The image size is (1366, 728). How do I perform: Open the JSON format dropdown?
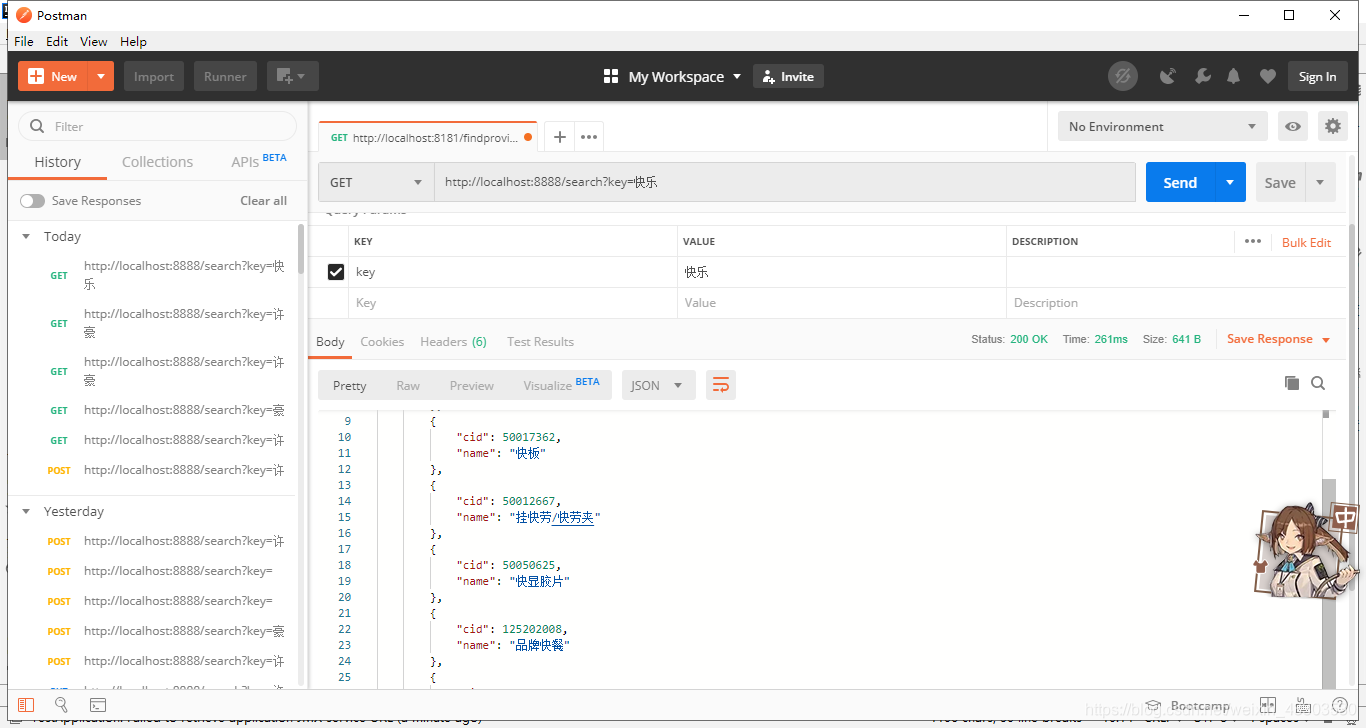[658, 385]
